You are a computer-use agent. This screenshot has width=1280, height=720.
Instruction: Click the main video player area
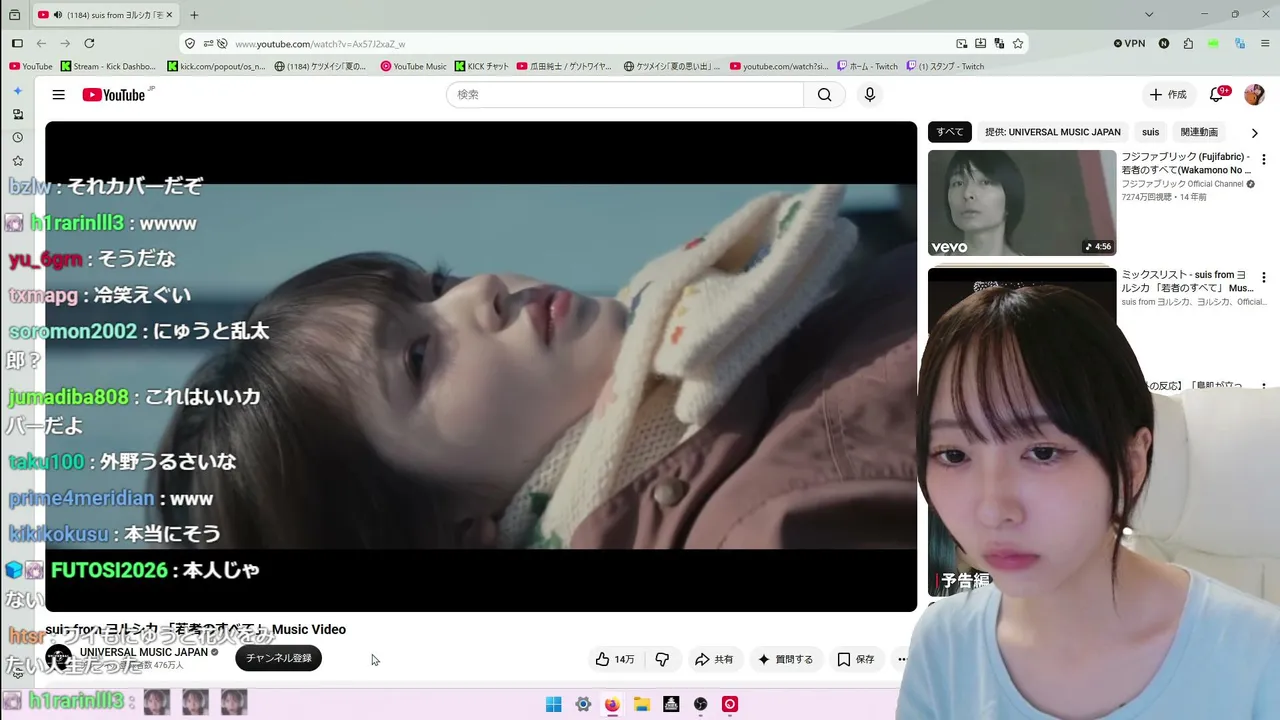481,366
